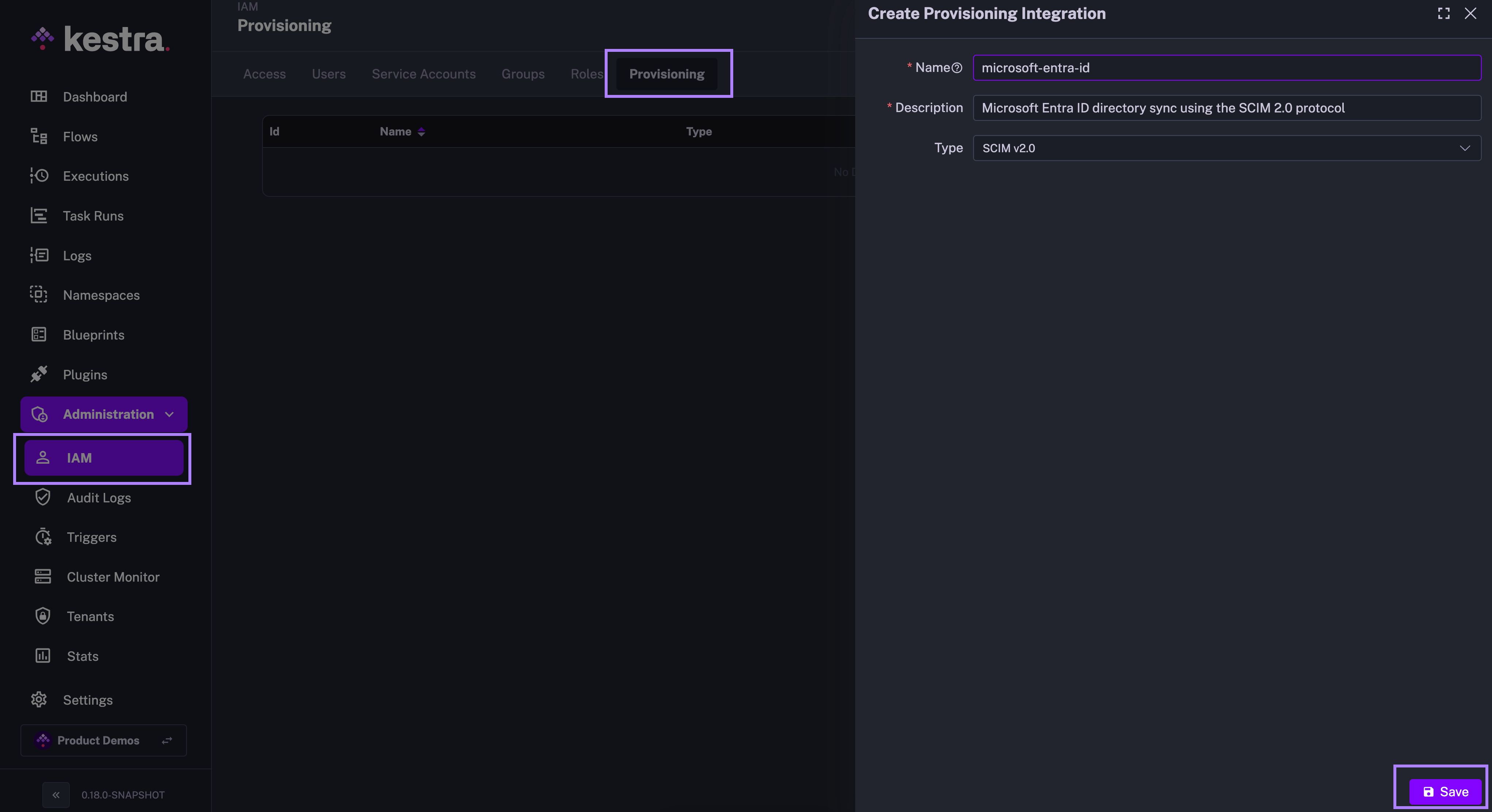Image resolution: width=1492 pixels, height=812 pixels.
Task: Open the Groups tab
Action: [x=523, y=74]
